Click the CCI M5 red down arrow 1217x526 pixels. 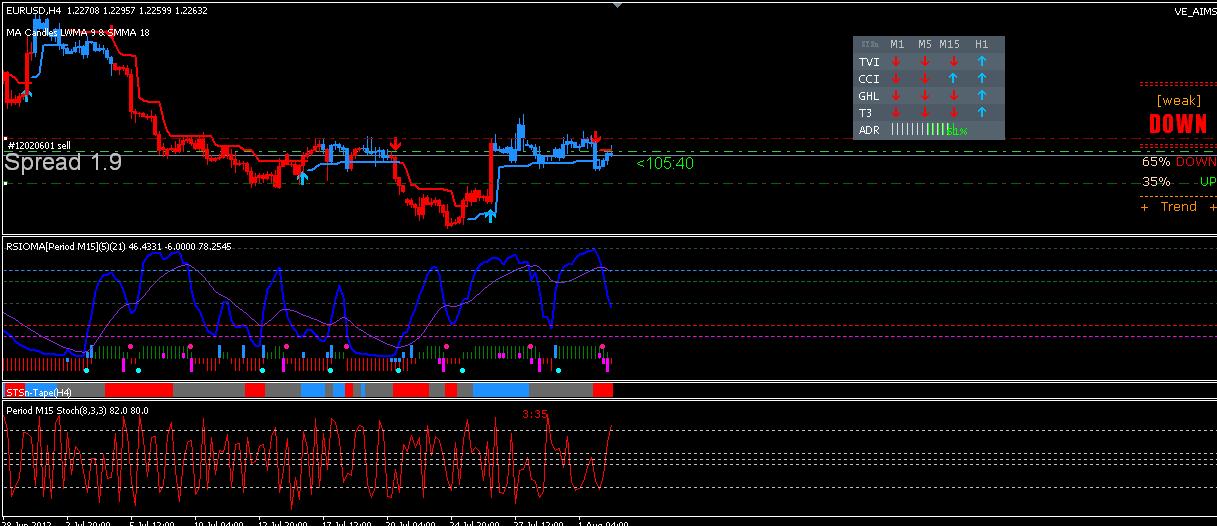pyautogui.click(x=925, y=79)
